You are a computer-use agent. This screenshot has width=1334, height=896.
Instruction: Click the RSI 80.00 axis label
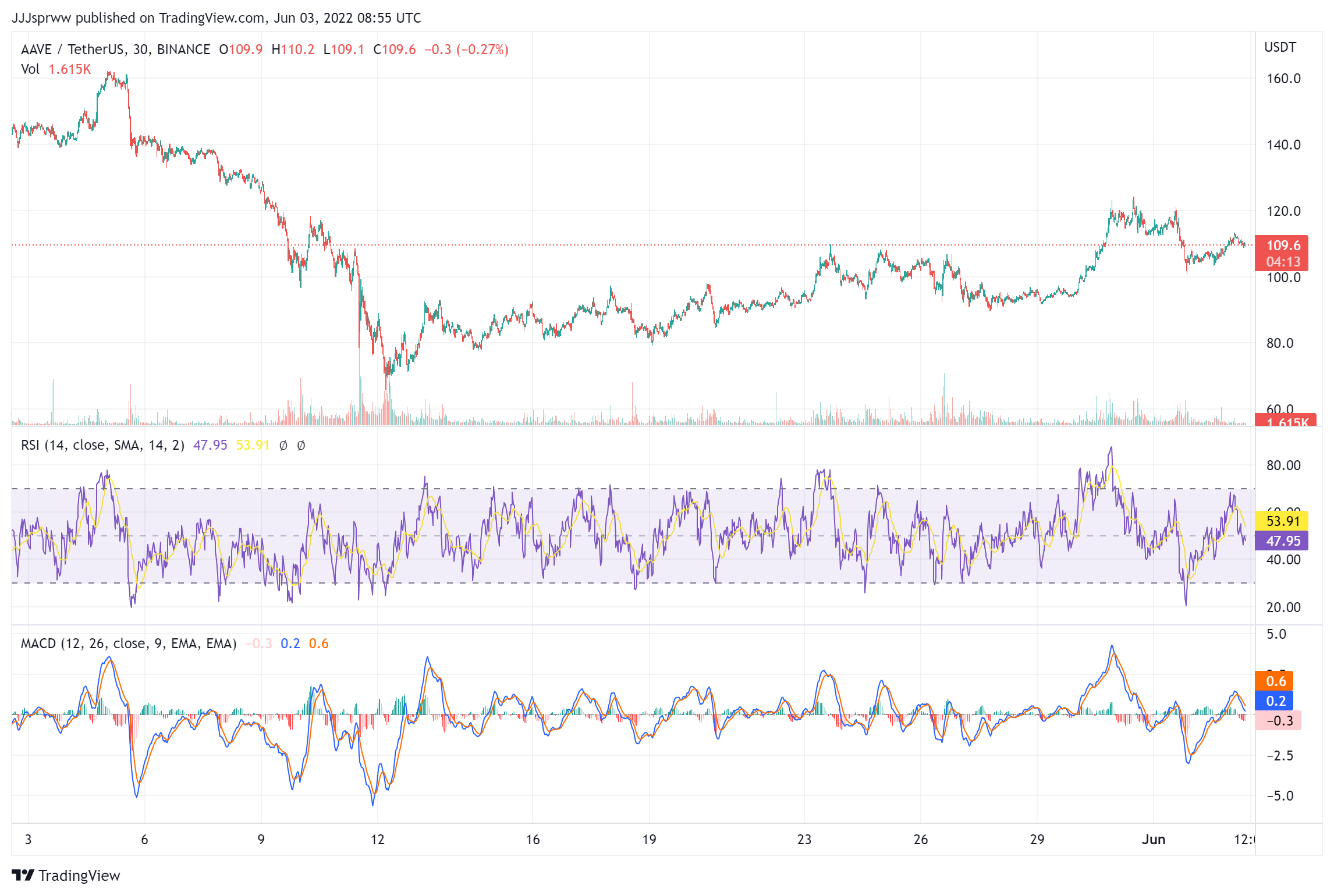coord(1283,465)
